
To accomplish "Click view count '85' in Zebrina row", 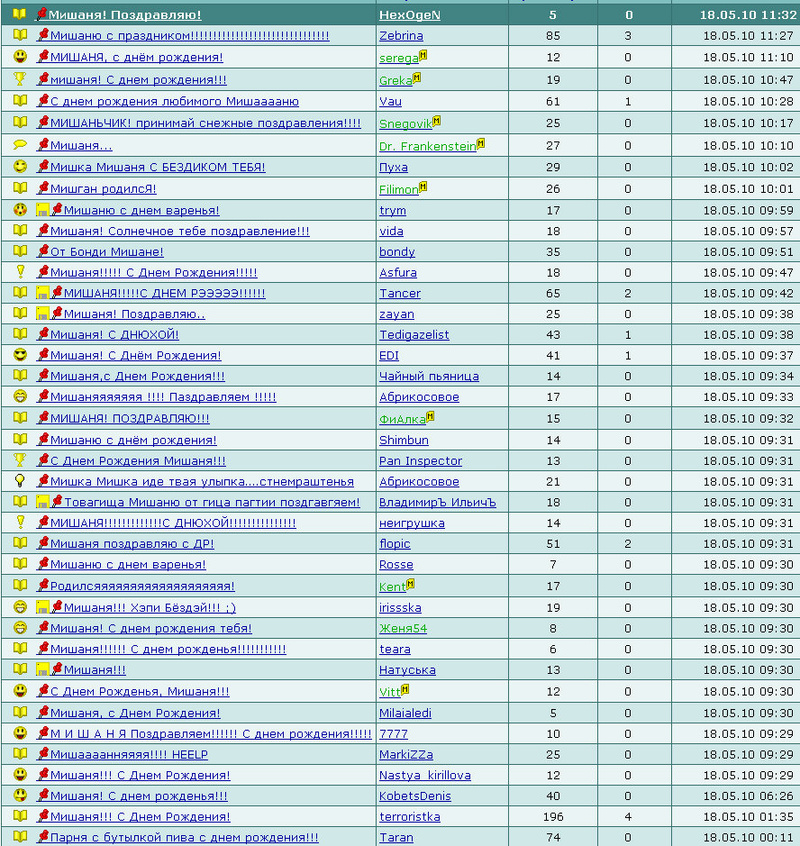I will coord(553,36).
